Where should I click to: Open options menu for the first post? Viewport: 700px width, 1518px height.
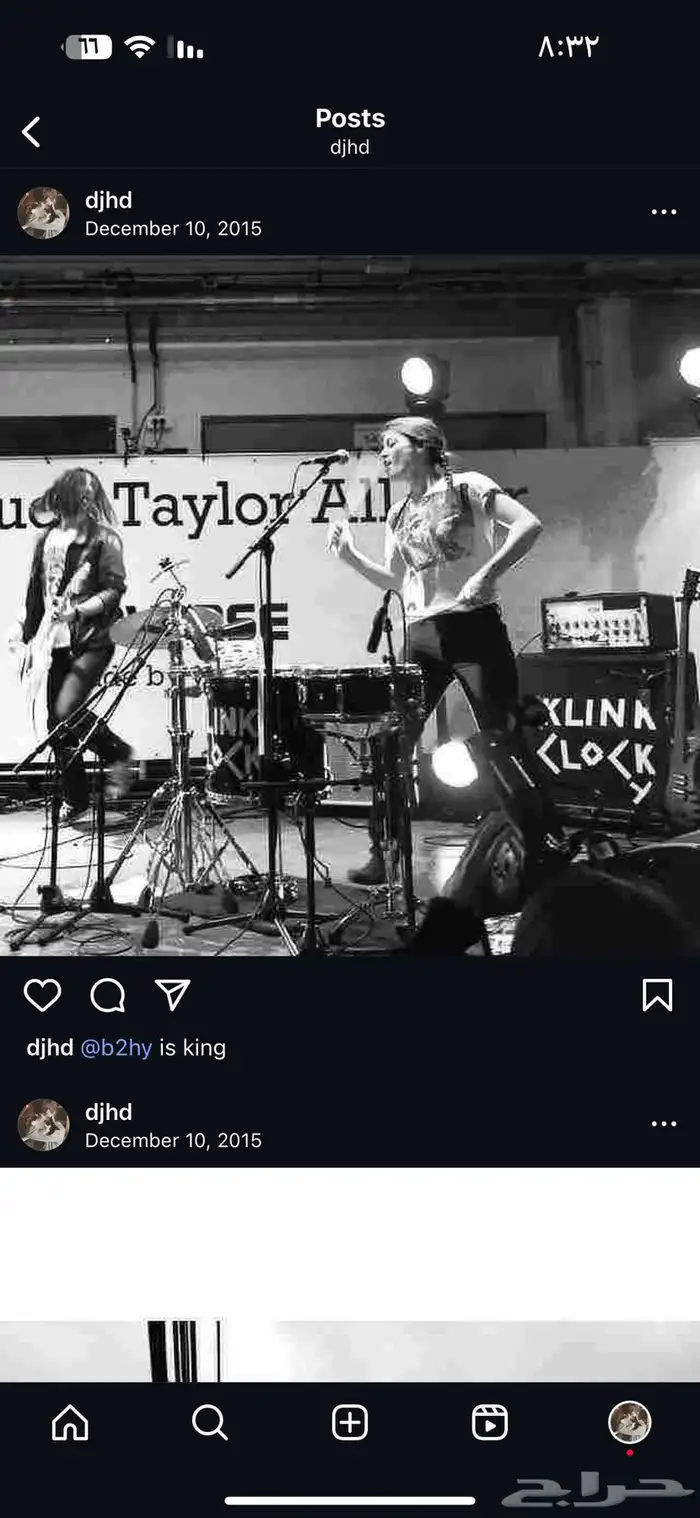click(x=664, y=212)
